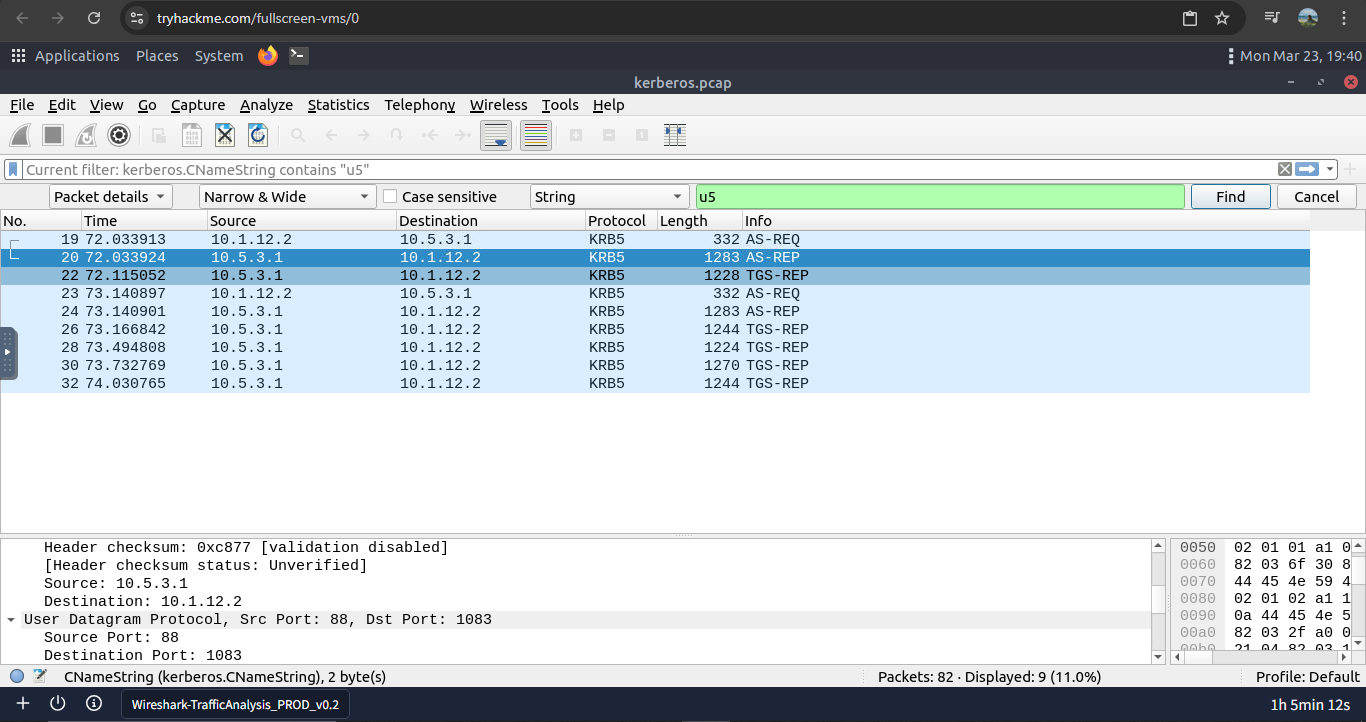Click the Cancel button in the find bar

tap(1316, 197)
